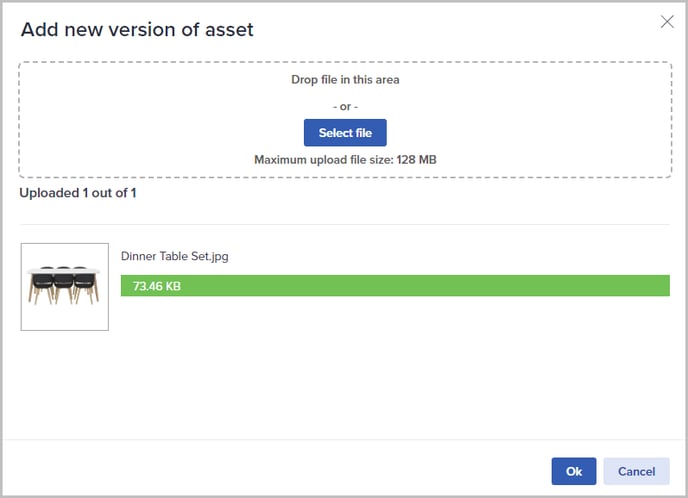The width and height of the screenshot is (688, 498).
Task: Click the 73.46 KB size label
Action: (x=157, y=286)
